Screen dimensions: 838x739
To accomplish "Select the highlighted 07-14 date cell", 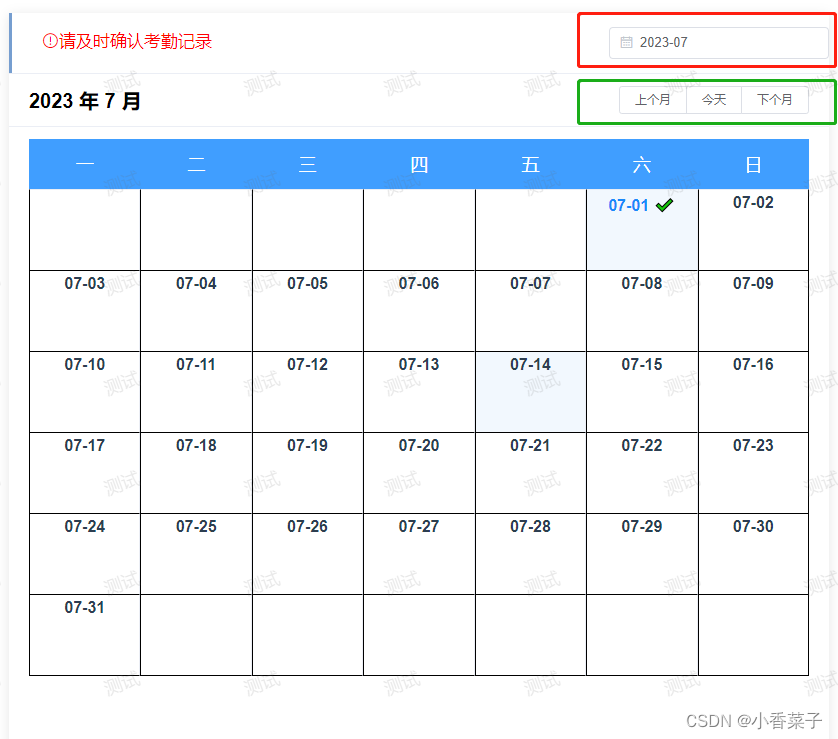I will pos(530,391).
